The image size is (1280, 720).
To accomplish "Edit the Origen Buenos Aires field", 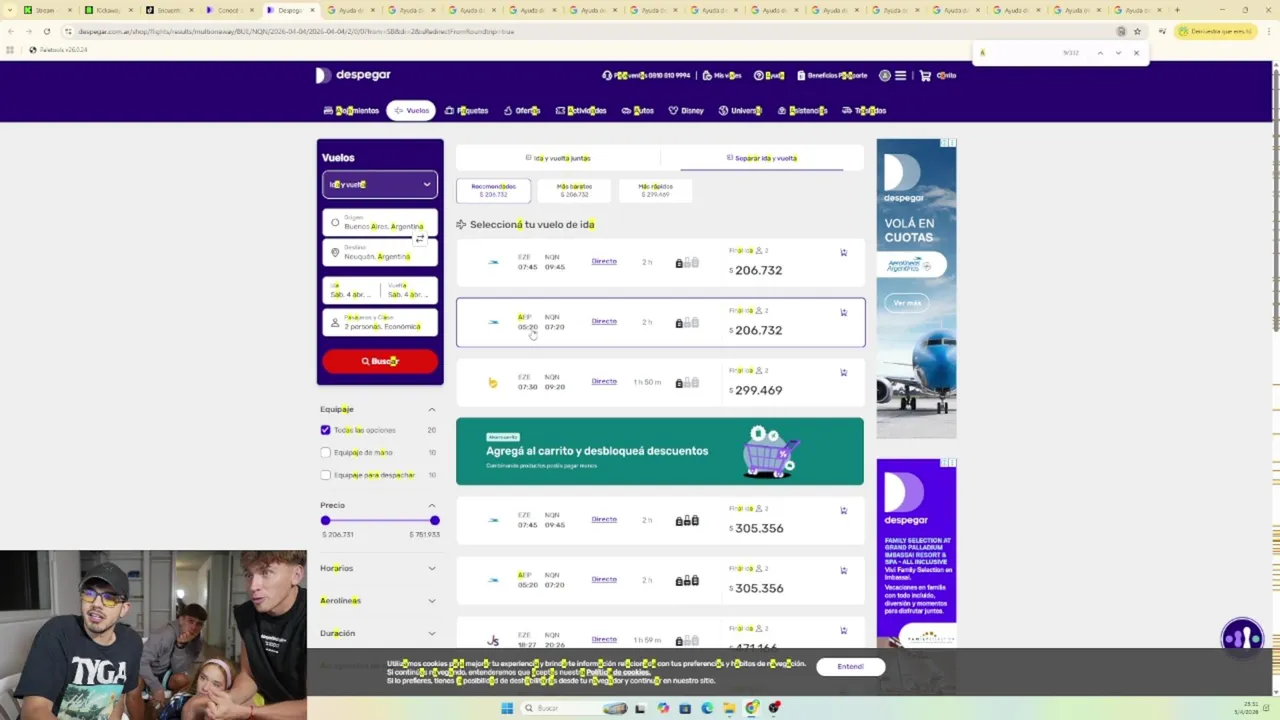I will [380, 223].
